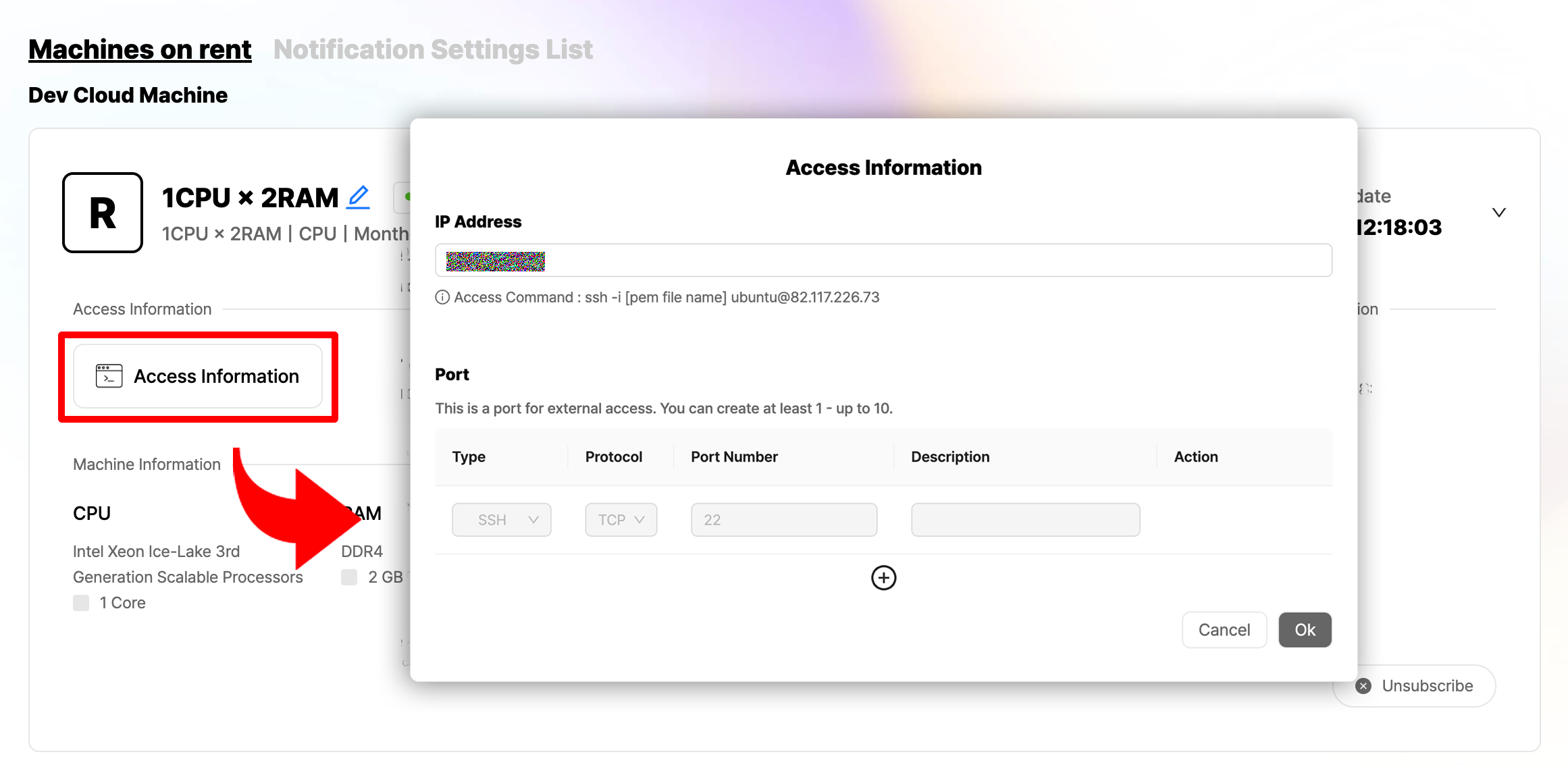Expand the machine card chevron
1568x767 pixels.
click(1498, 213)
